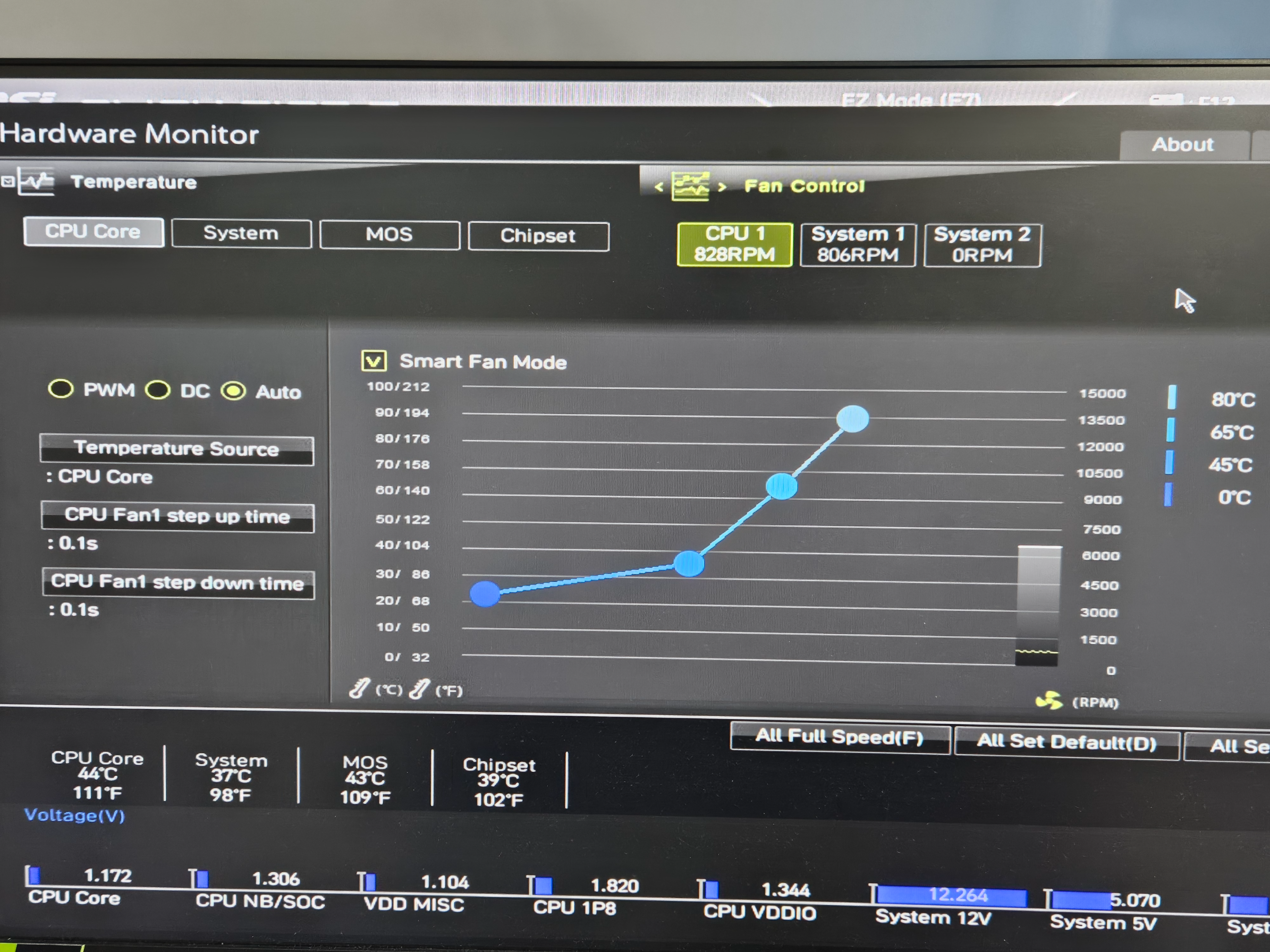The width and height of the screenshot is (1270, 952).
Task: Click the MOS 43°C reading
Action: tap(365, 779)
